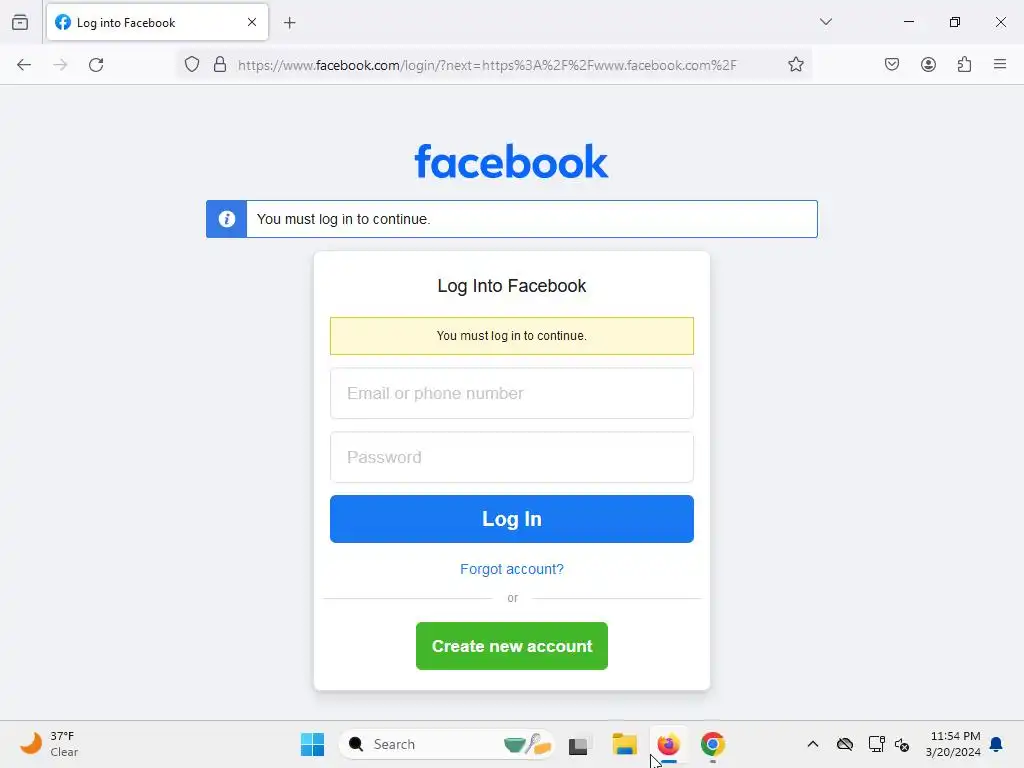
Task: Show site security padlock info
Action: tap(220, 65)
